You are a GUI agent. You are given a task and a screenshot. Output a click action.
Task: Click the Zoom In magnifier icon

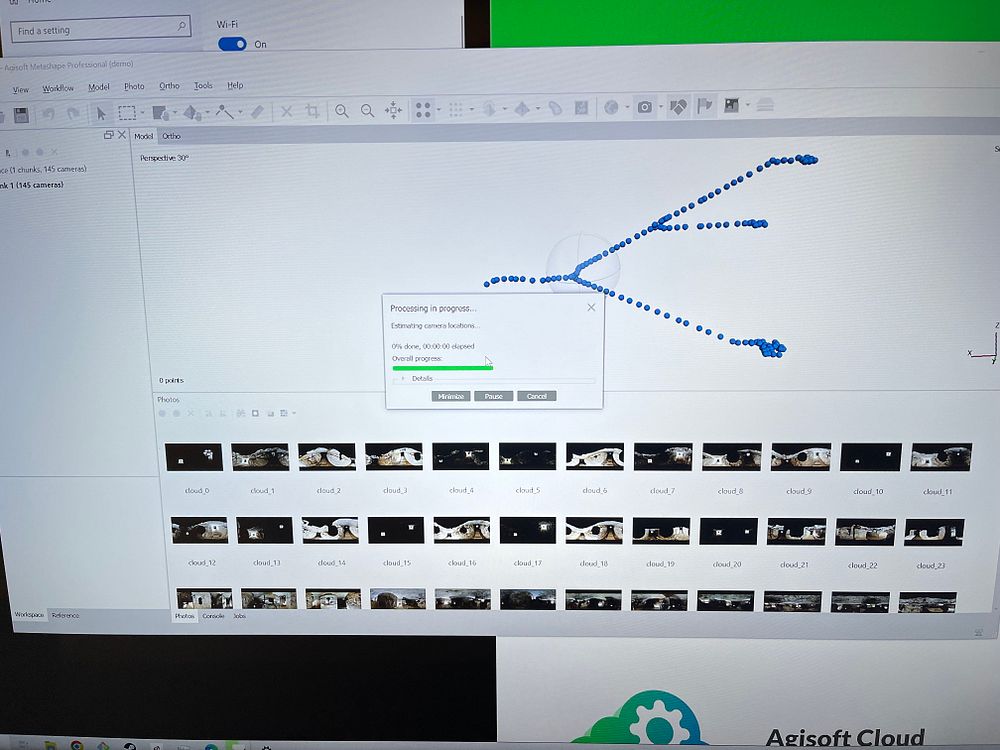pyautogui.click(x=342, y=111)
